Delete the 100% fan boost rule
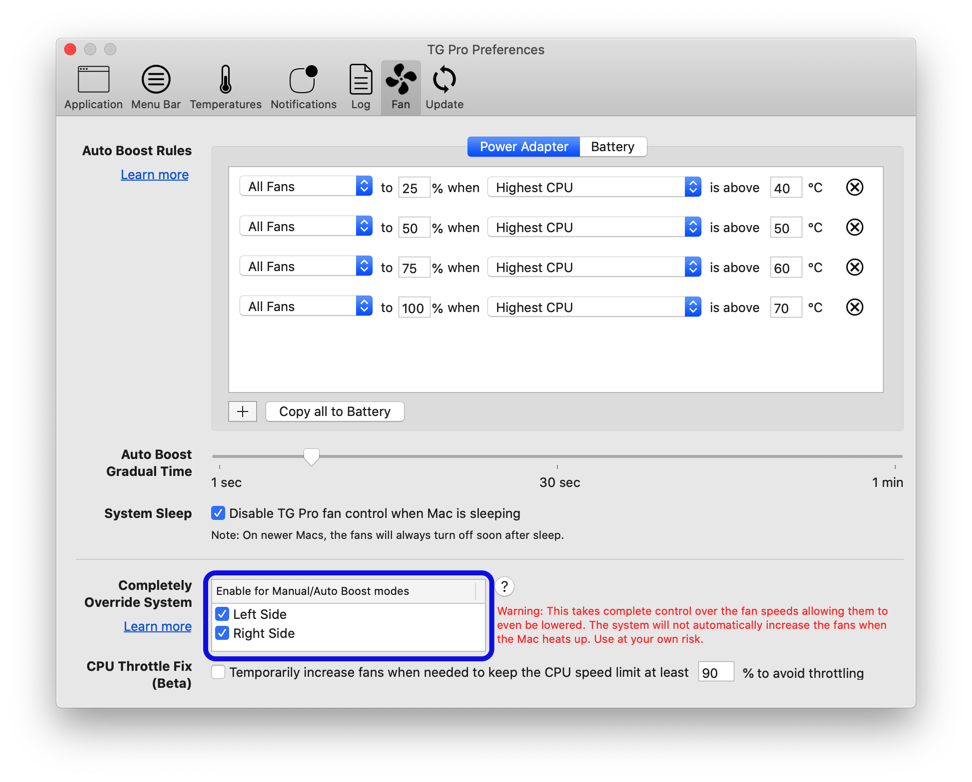972x782 pixels. [854, 307]
